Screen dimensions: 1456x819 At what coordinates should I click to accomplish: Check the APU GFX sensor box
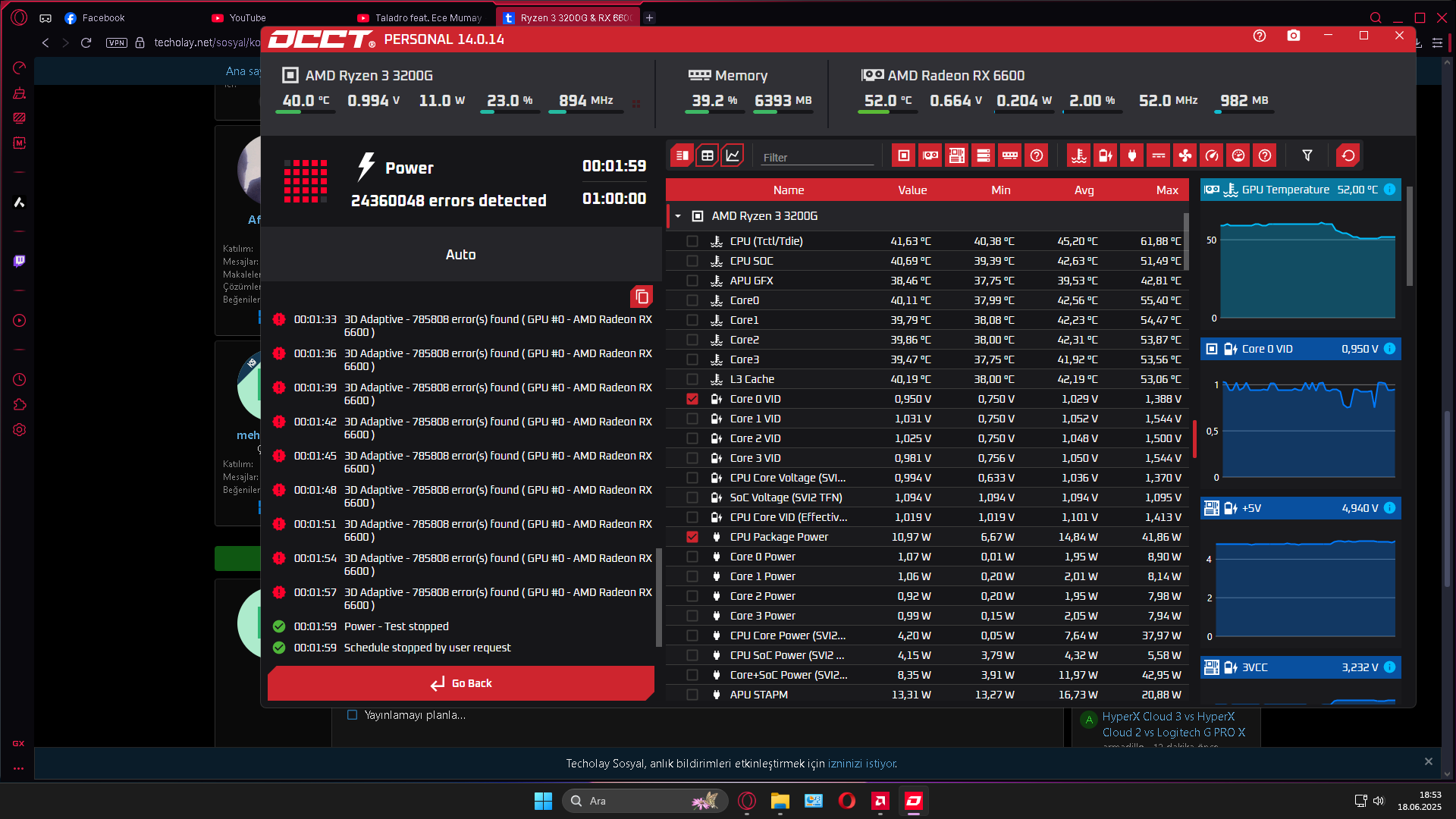[692, 281]
